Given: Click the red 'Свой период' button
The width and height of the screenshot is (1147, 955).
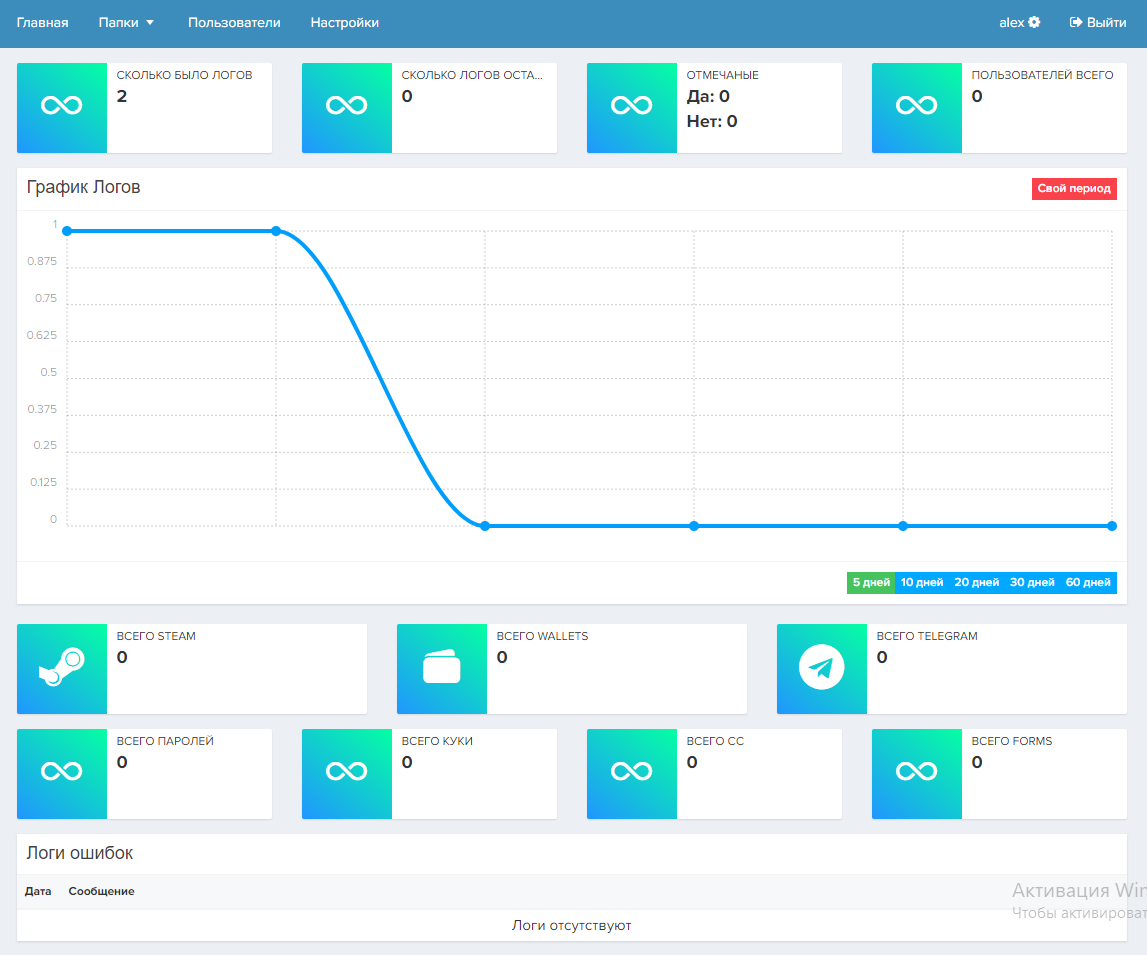Looking at the screenshot, I should tap(1074, 189).
